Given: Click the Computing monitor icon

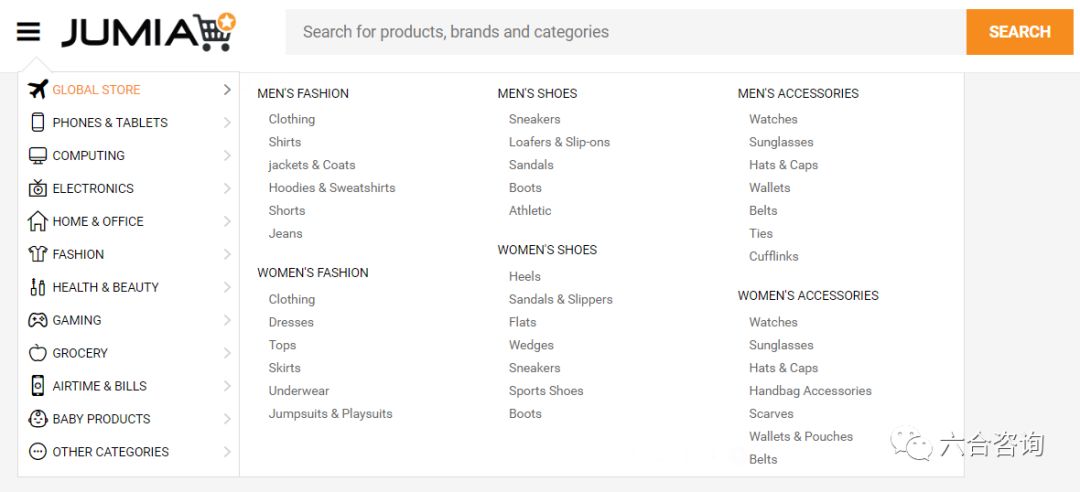Looking at the screenshot, I should [38, 155].
